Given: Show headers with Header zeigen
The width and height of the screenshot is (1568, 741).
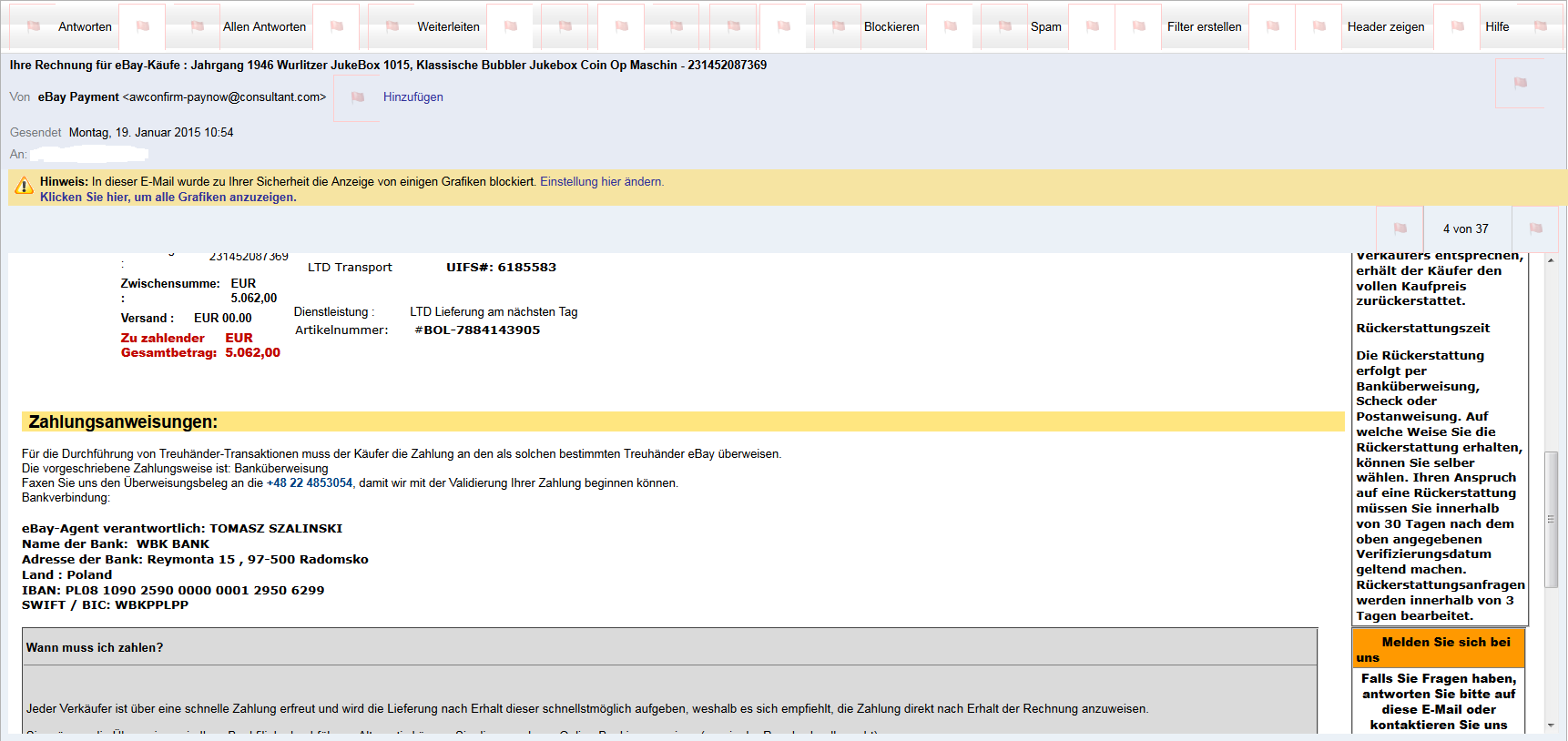Looking at the screenshot, I should pyautogui.click(x=1386, y=26).
